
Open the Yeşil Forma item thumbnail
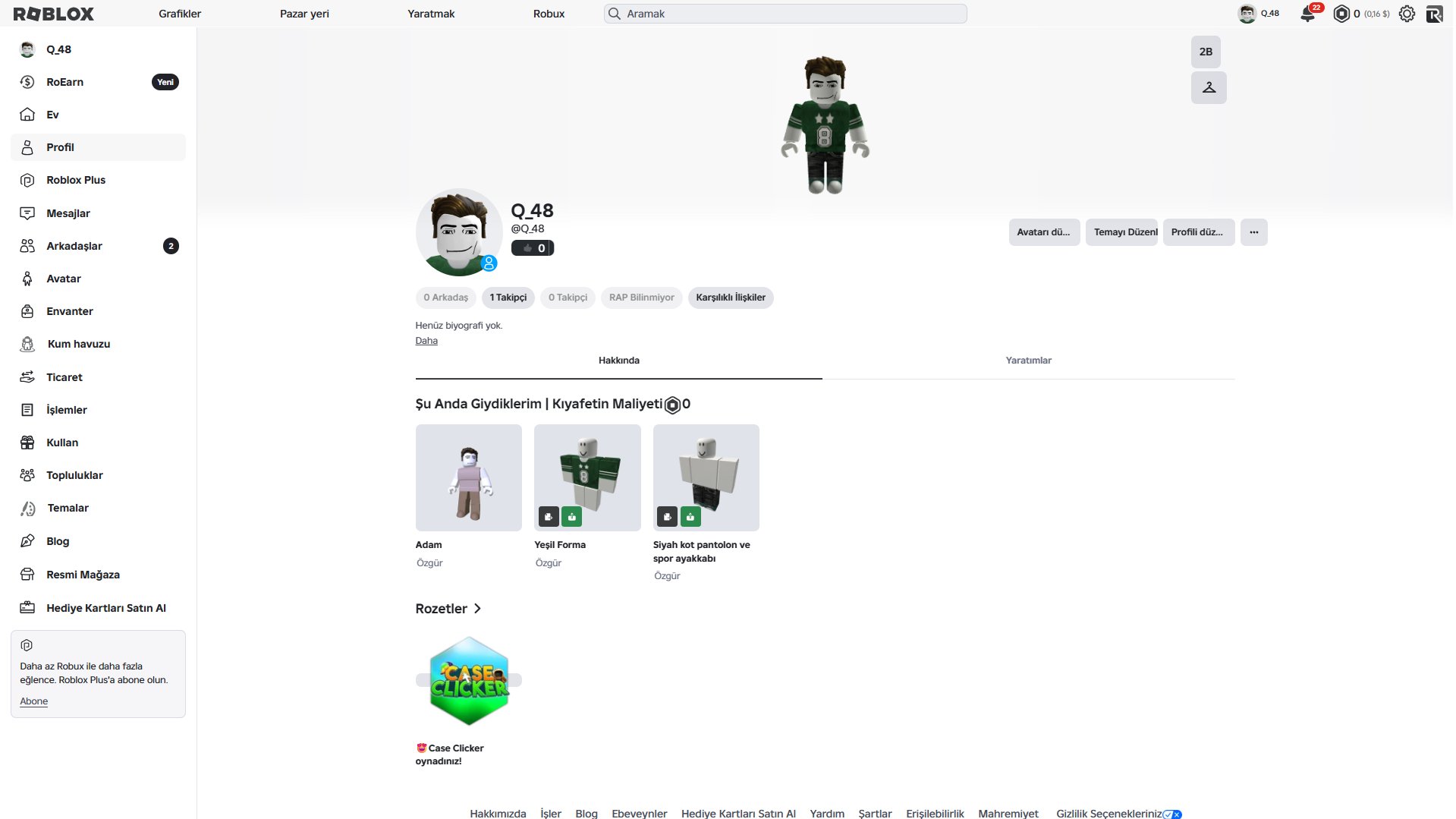587,477
